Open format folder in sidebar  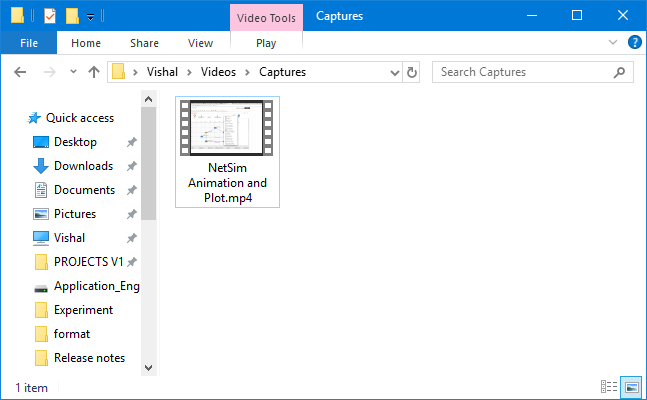71,334
